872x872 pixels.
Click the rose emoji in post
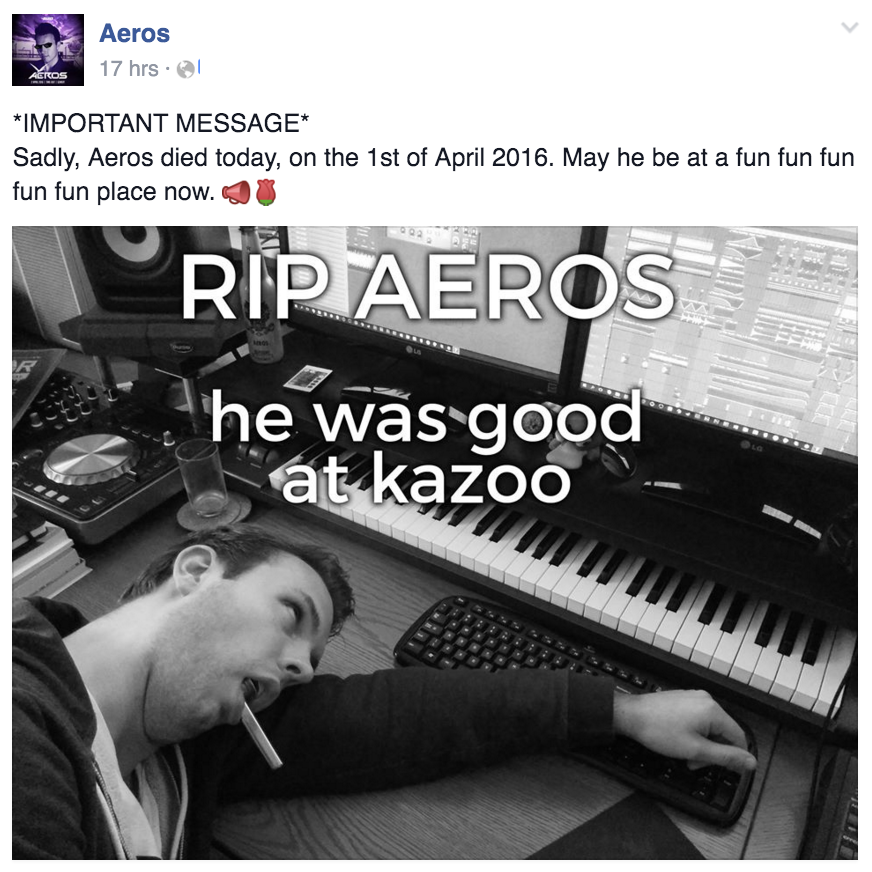click(x=266, y=192)
